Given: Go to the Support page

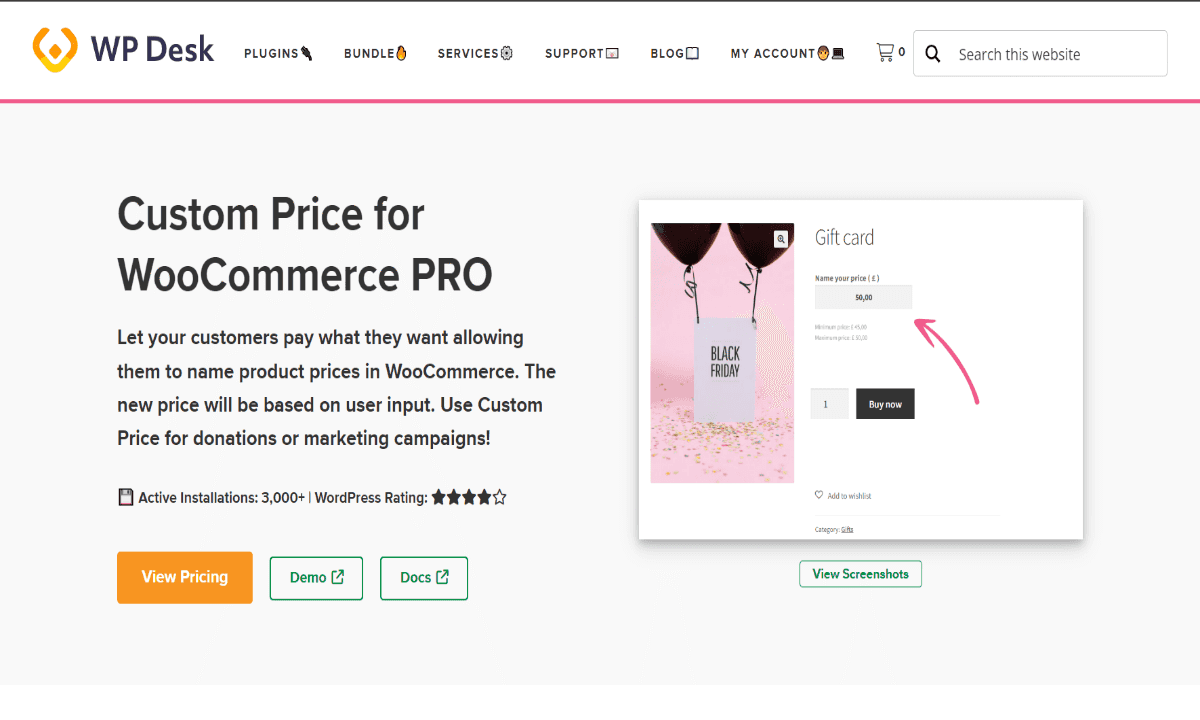Looking at the screenshot, I should [x=582, y=54].
